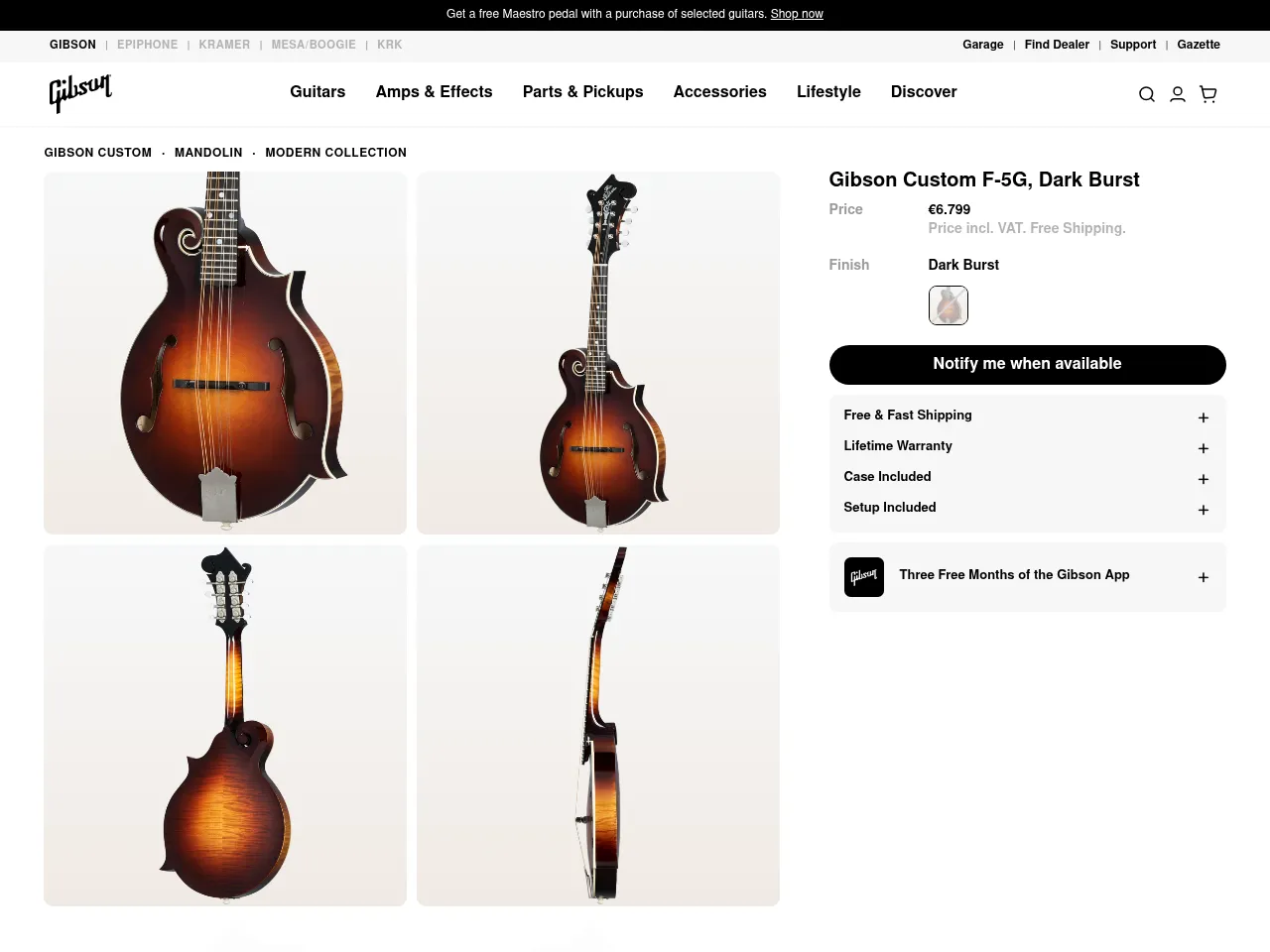Open the Shop now promotional link

coord(797,14)
